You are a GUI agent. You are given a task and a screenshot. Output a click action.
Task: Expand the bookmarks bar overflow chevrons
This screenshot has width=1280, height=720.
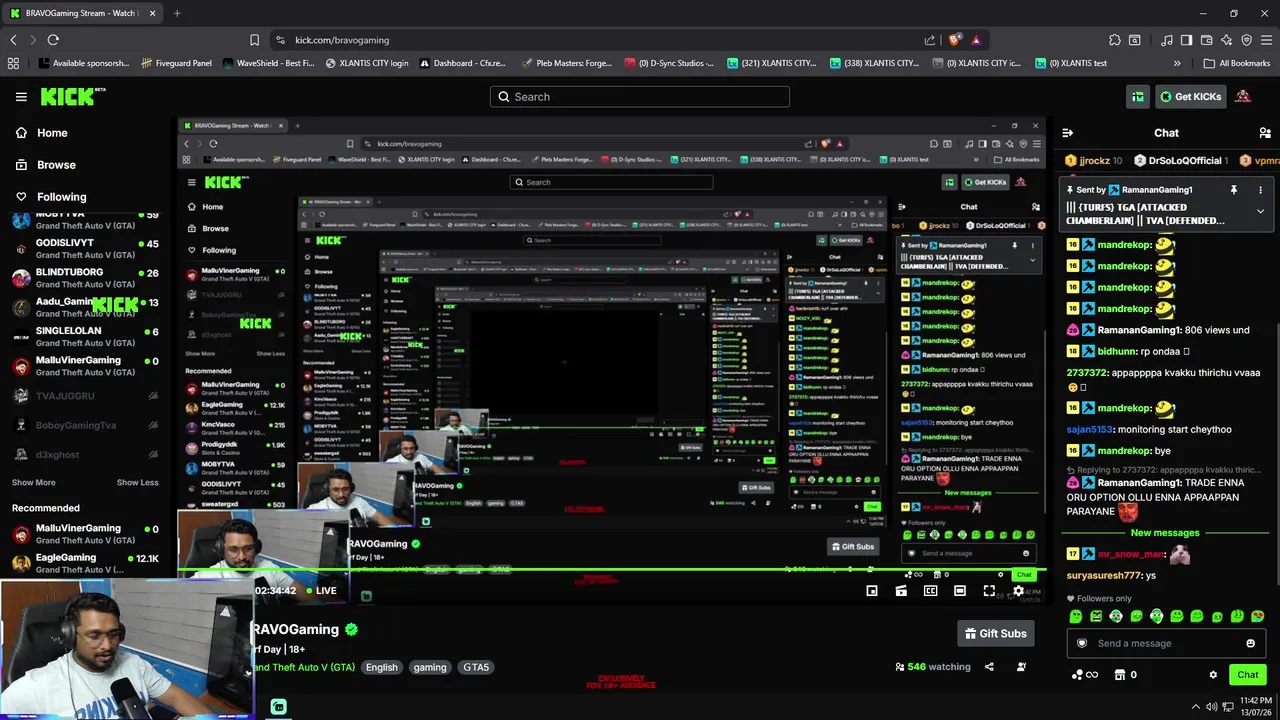[1177, 63]
